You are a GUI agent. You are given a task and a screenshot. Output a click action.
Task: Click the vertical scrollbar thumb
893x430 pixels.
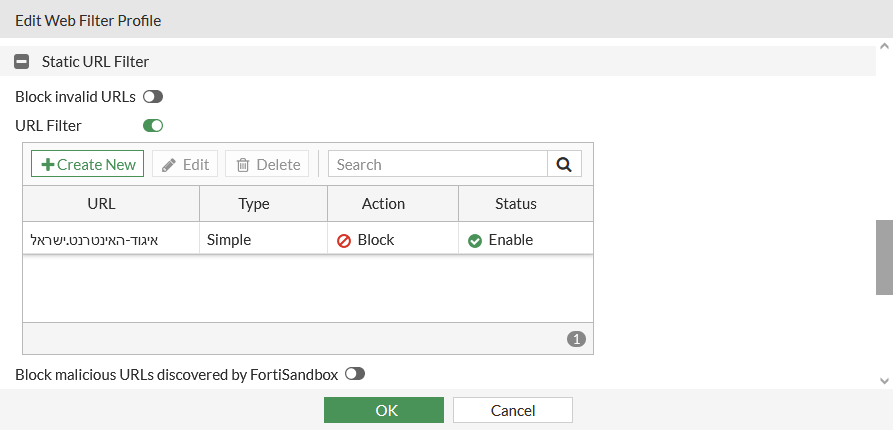click(x=884, y=257)
